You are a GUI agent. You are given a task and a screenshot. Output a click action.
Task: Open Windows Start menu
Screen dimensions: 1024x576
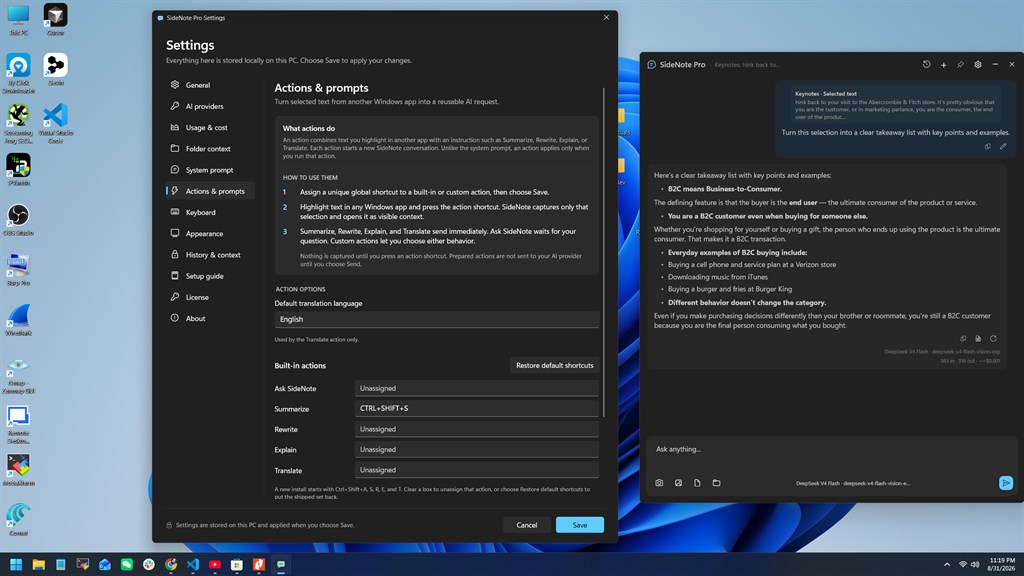(x=16, y=564)
